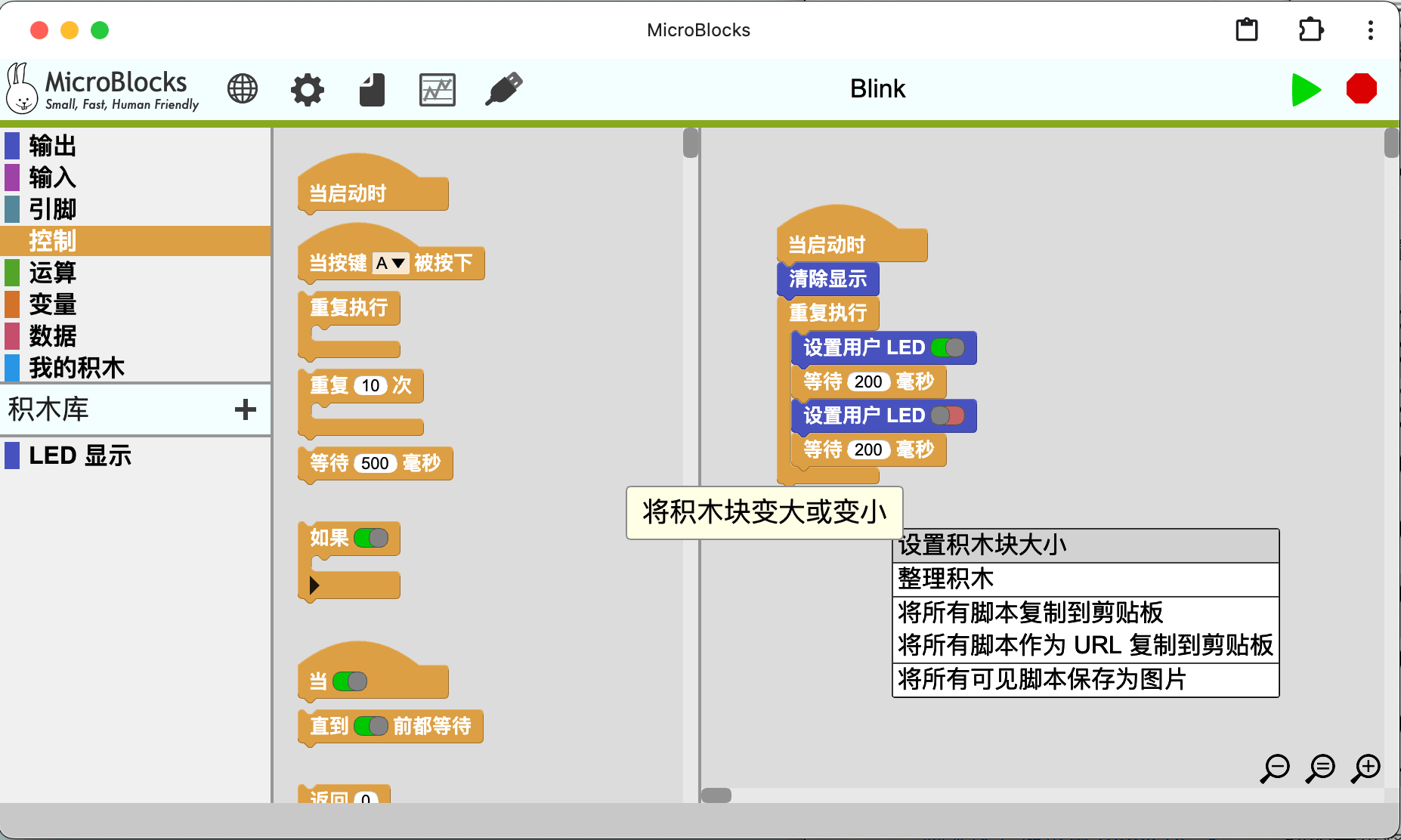Click the script's 重复执行 loop block
1401x840 pixels.
[828, 313]
